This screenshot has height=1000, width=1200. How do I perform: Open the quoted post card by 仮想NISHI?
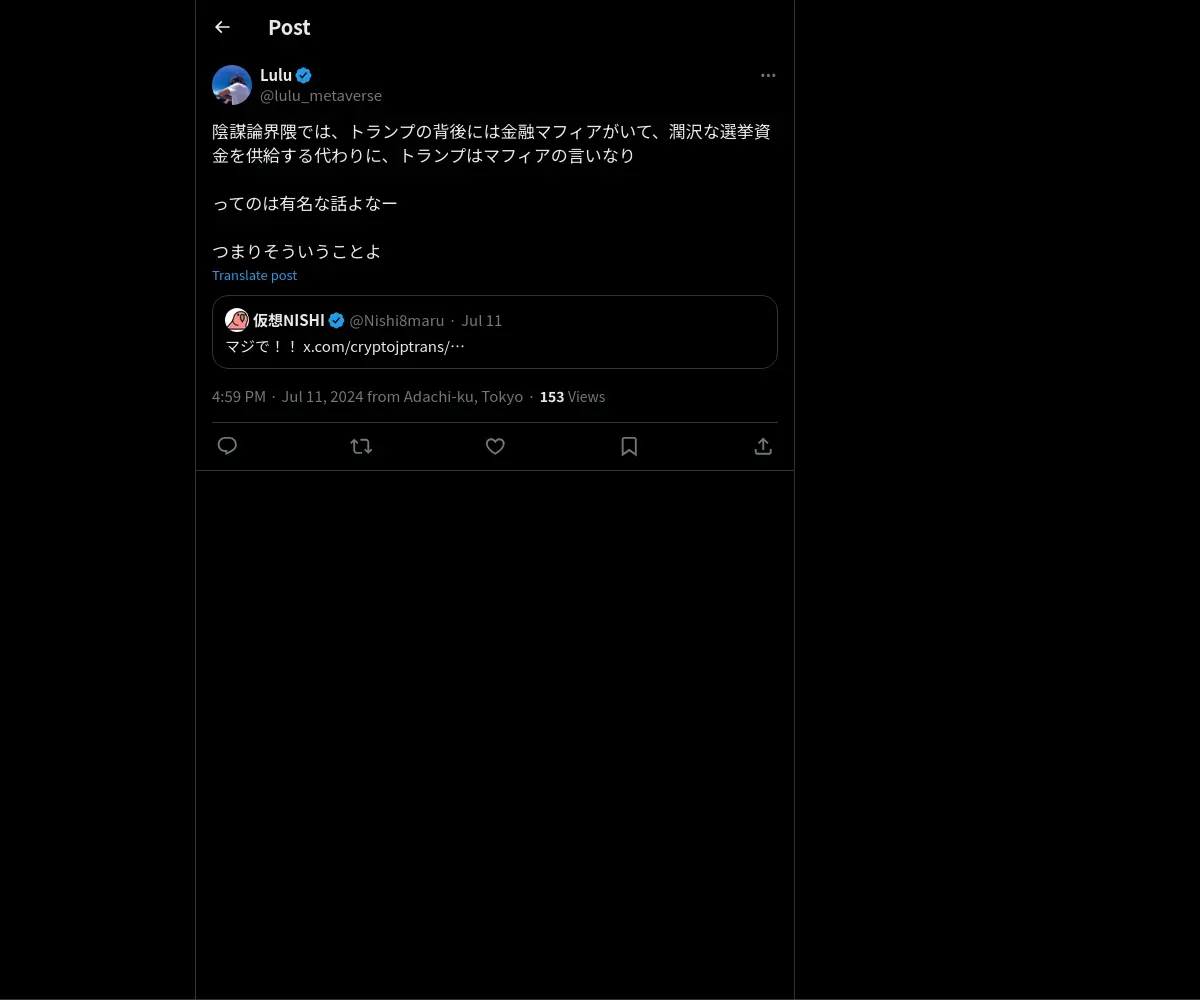pyautogui.click(x=495, y=332)
